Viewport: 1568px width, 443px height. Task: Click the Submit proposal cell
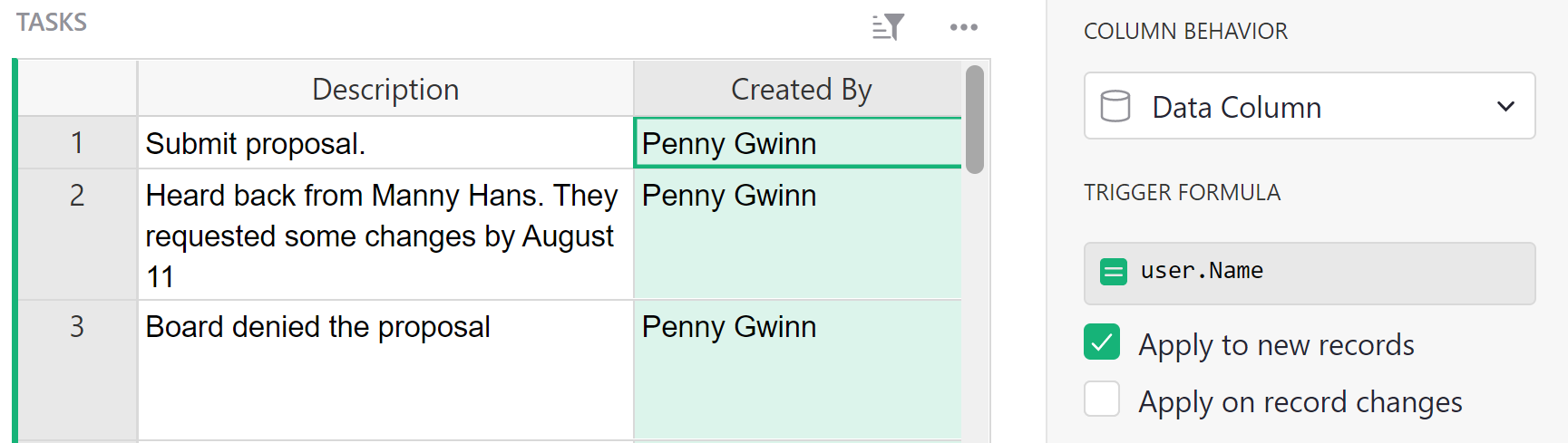pos(385,143)
